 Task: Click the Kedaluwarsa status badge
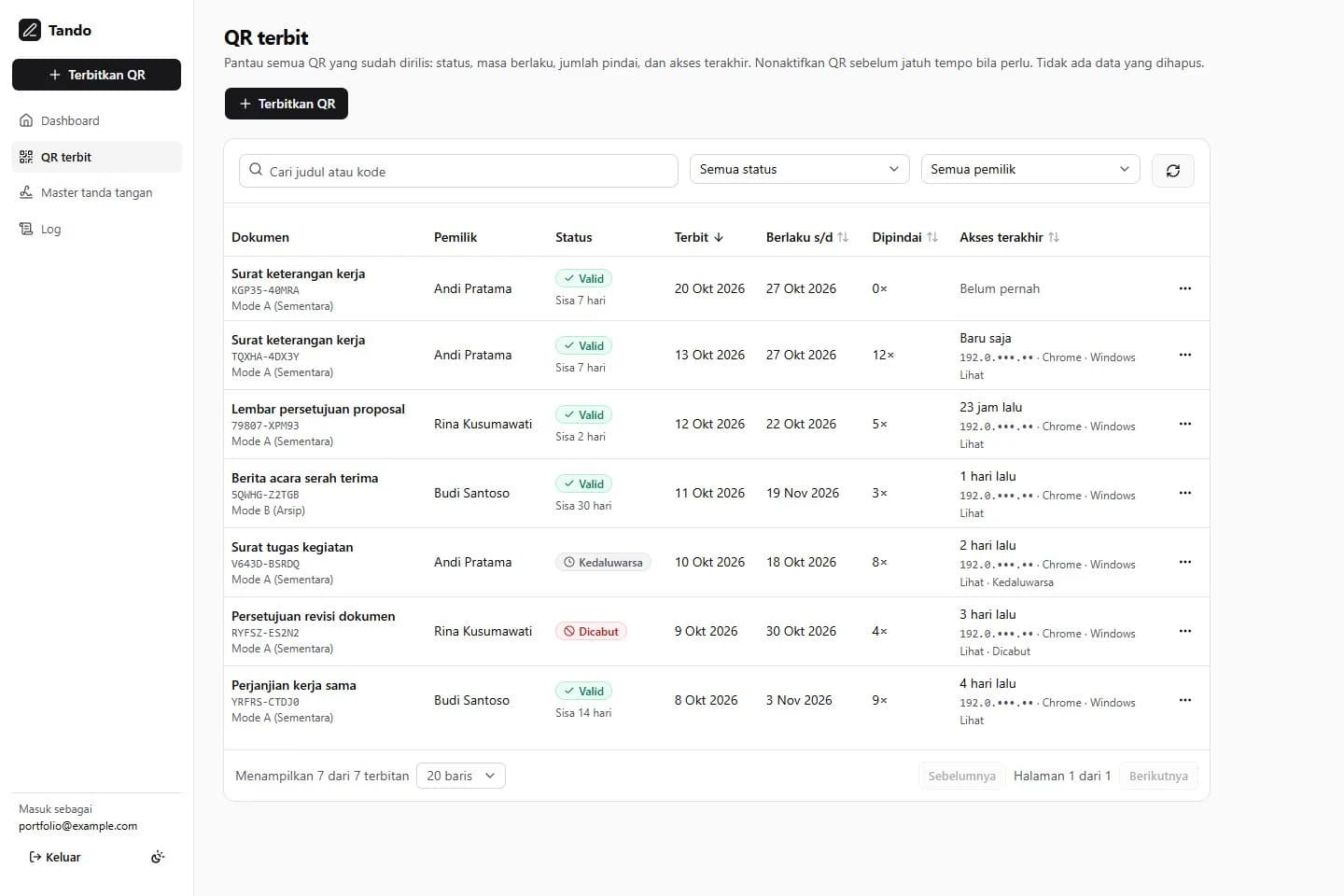603,563
